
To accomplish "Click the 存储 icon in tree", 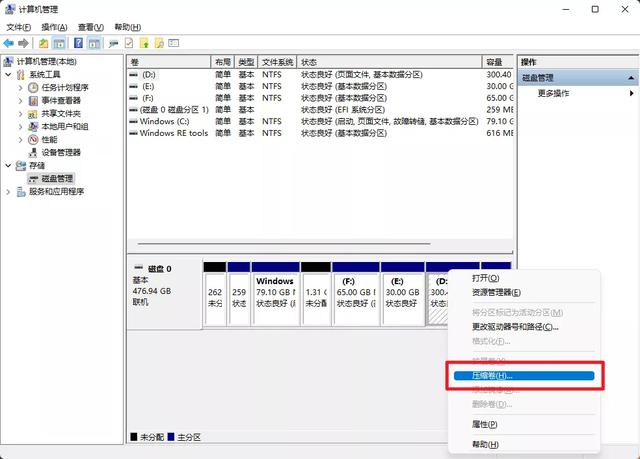I will tap(21, 166).
